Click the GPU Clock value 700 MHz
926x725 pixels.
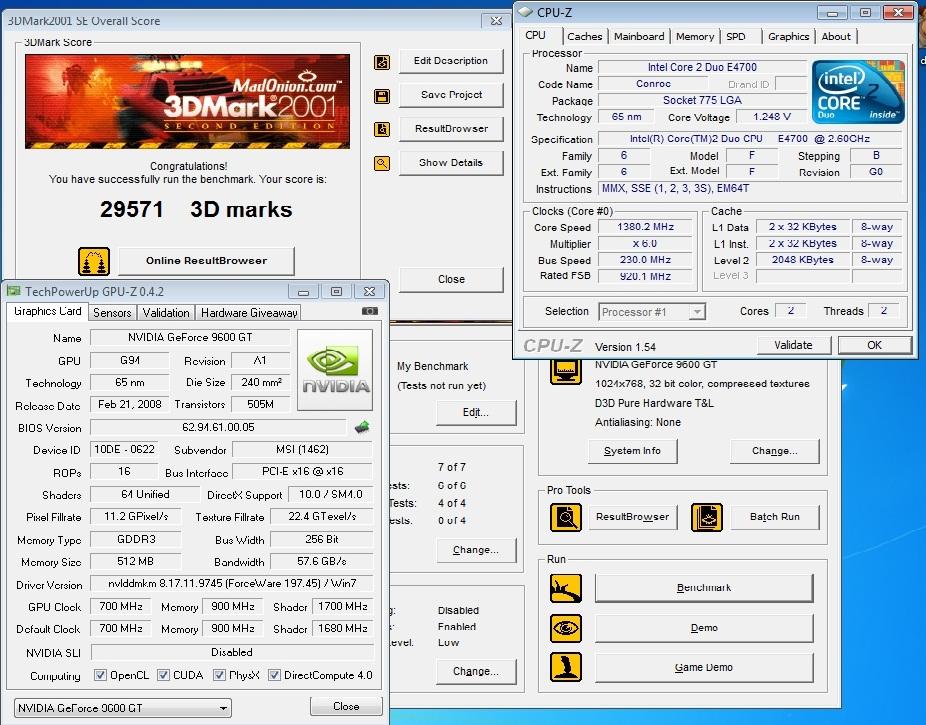click(x=120, y=607)
